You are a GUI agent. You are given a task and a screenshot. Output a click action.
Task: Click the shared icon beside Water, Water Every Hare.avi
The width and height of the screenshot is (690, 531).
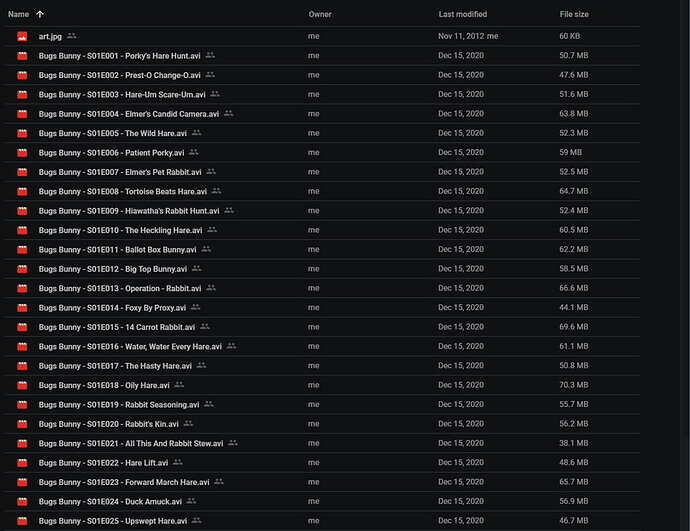(232, 346)
